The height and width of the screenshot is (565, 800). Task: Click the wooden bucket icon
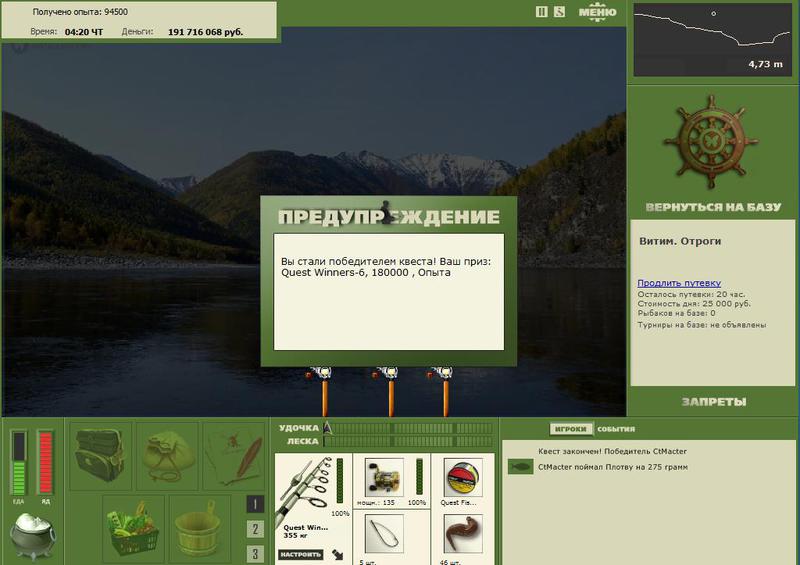[199, 528]
